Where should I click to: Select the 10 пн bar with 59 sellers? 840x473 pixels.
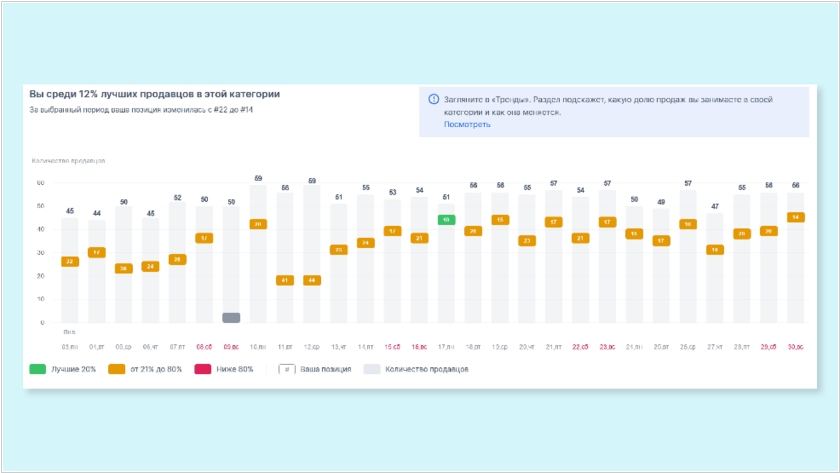coord(258,254)
